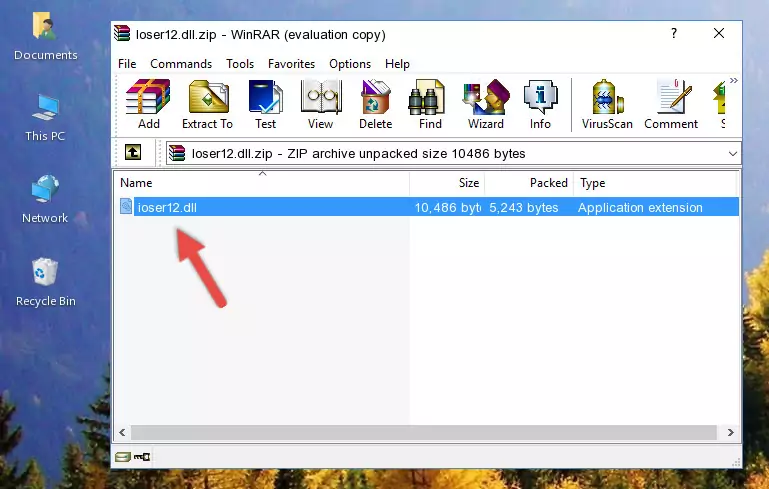Open the Options menu
The height and width of the screenshot is (489, 769).
click(x=350, y=64)
